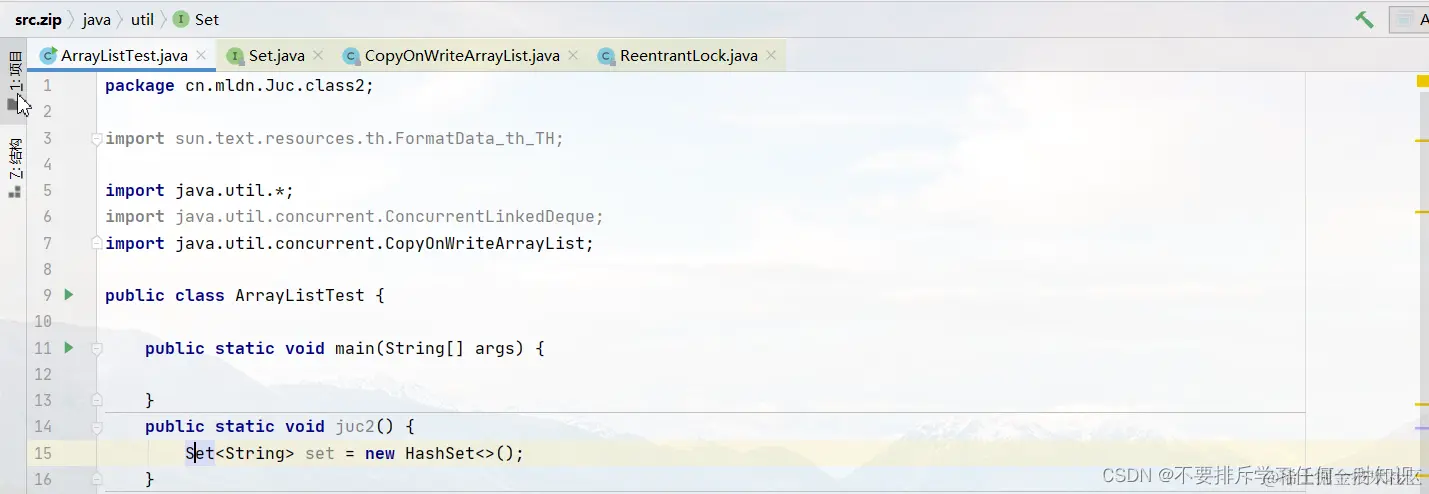Click the juc2 method name

355,427
